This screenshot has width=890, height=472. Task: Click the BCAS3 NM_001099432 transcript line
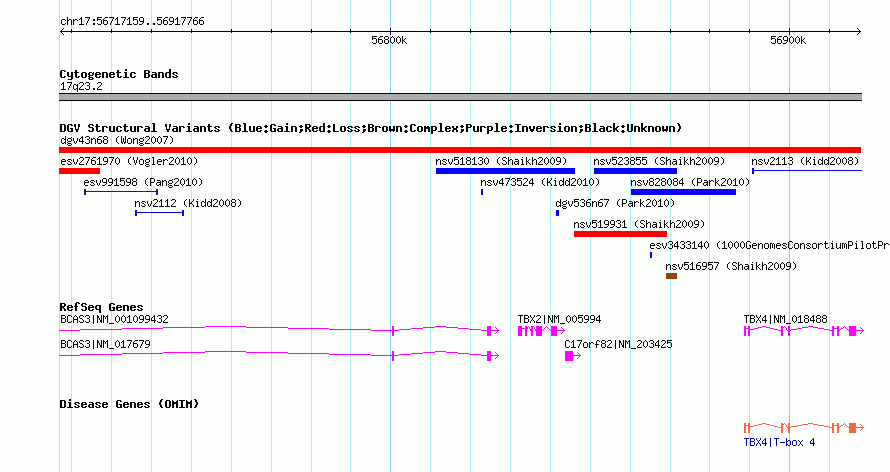(279, 330)
